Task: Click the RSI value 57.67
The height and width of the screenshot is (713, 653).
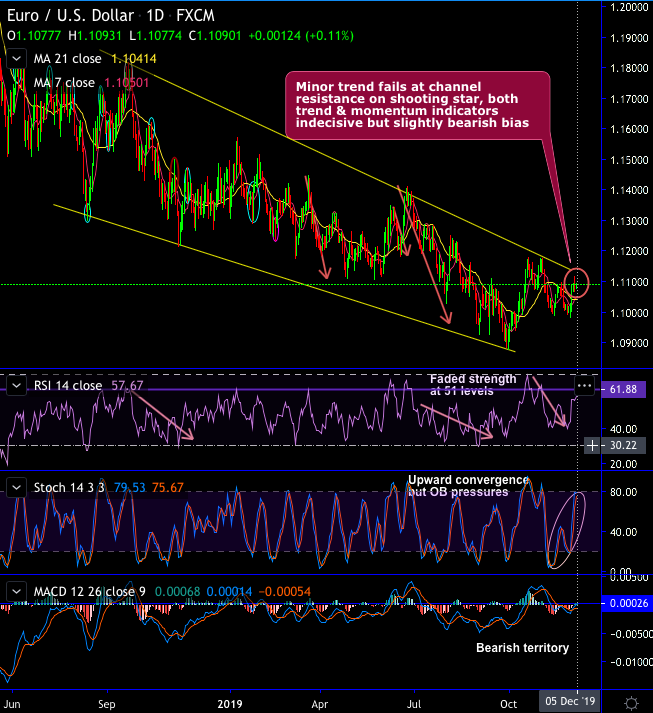Action: tap(127, 386)
